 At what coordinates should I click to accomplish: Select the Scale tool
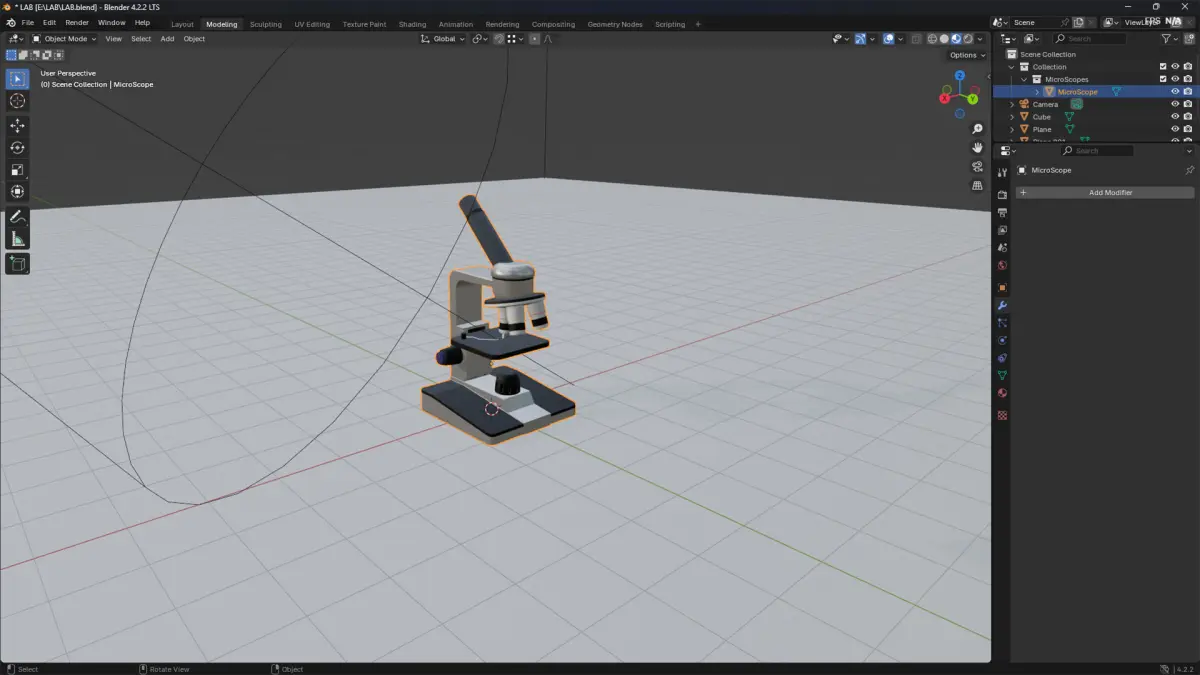tap(17, 170)
